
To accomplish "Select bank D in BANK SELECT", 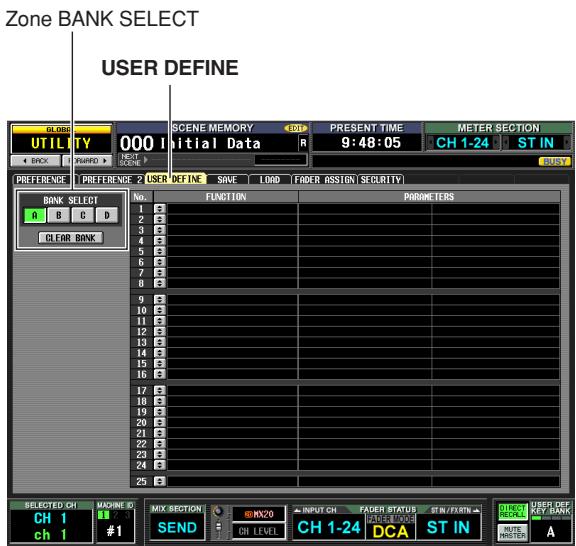I will 107,215.
